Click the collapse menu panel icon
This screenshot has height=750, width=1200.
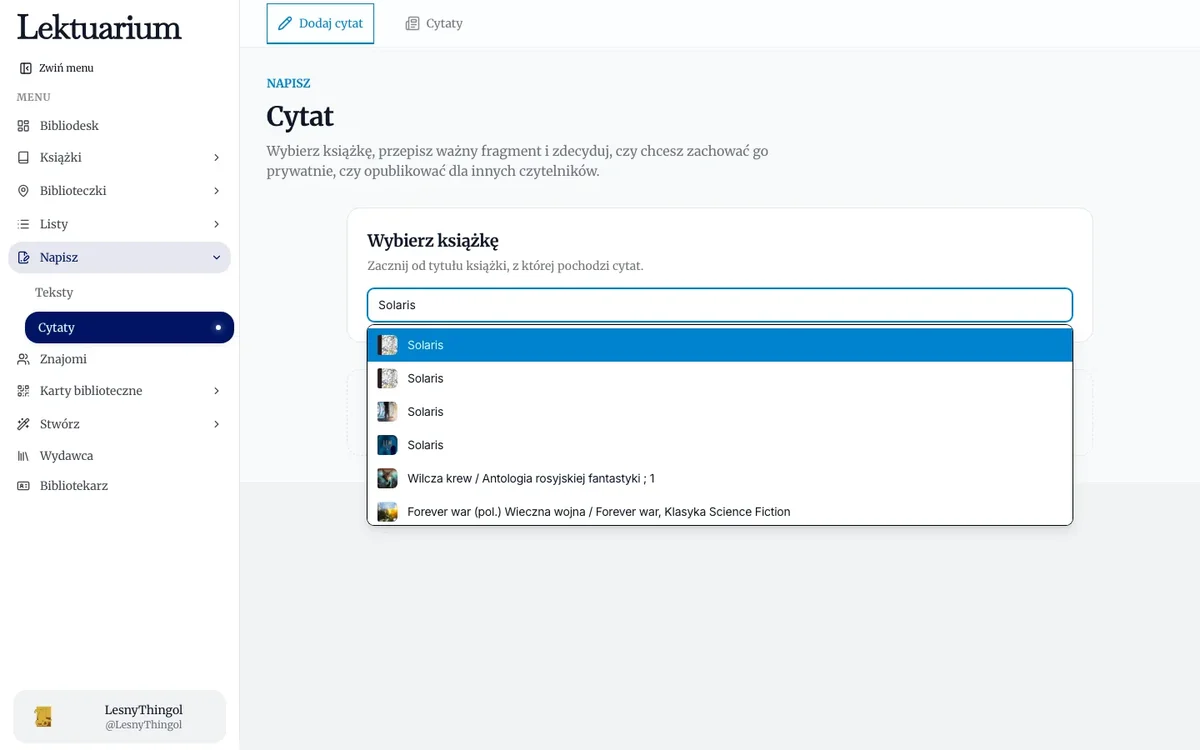[x=26, y=68]
